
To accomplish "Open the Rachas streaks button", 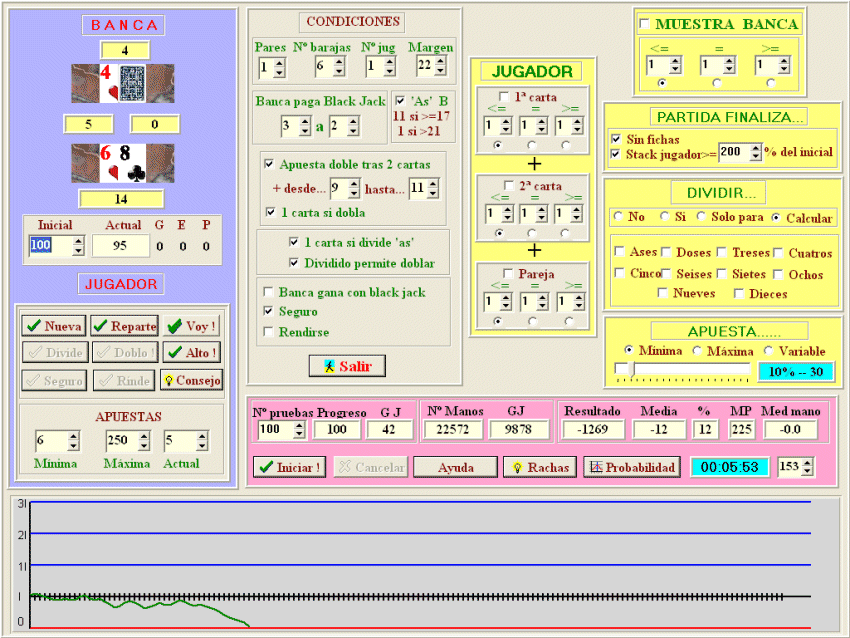I will [x=540, y=467].
